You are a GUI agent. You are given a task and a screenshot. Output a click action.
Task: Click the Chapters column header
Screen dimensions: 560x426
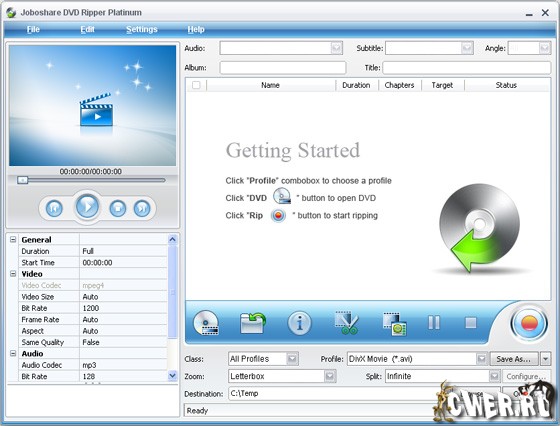(399, 85)
